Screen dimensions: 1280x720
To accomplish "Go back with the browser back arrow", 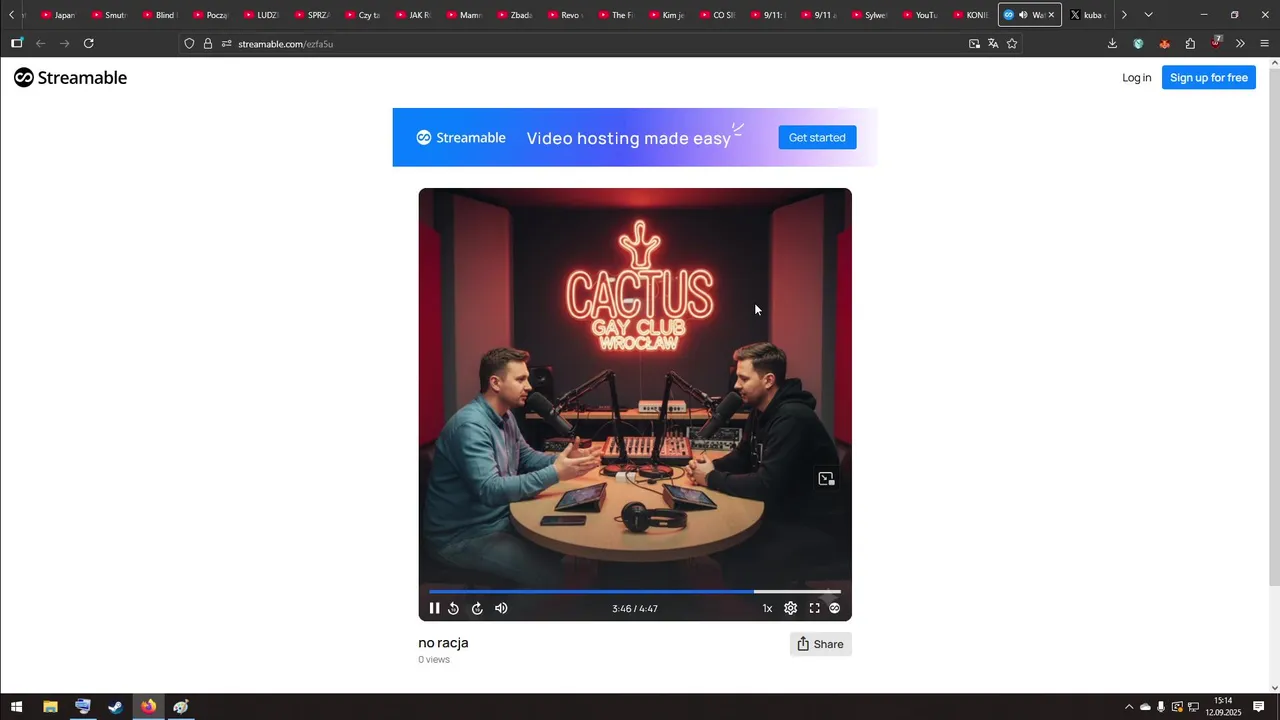I will tap(41, 43).
